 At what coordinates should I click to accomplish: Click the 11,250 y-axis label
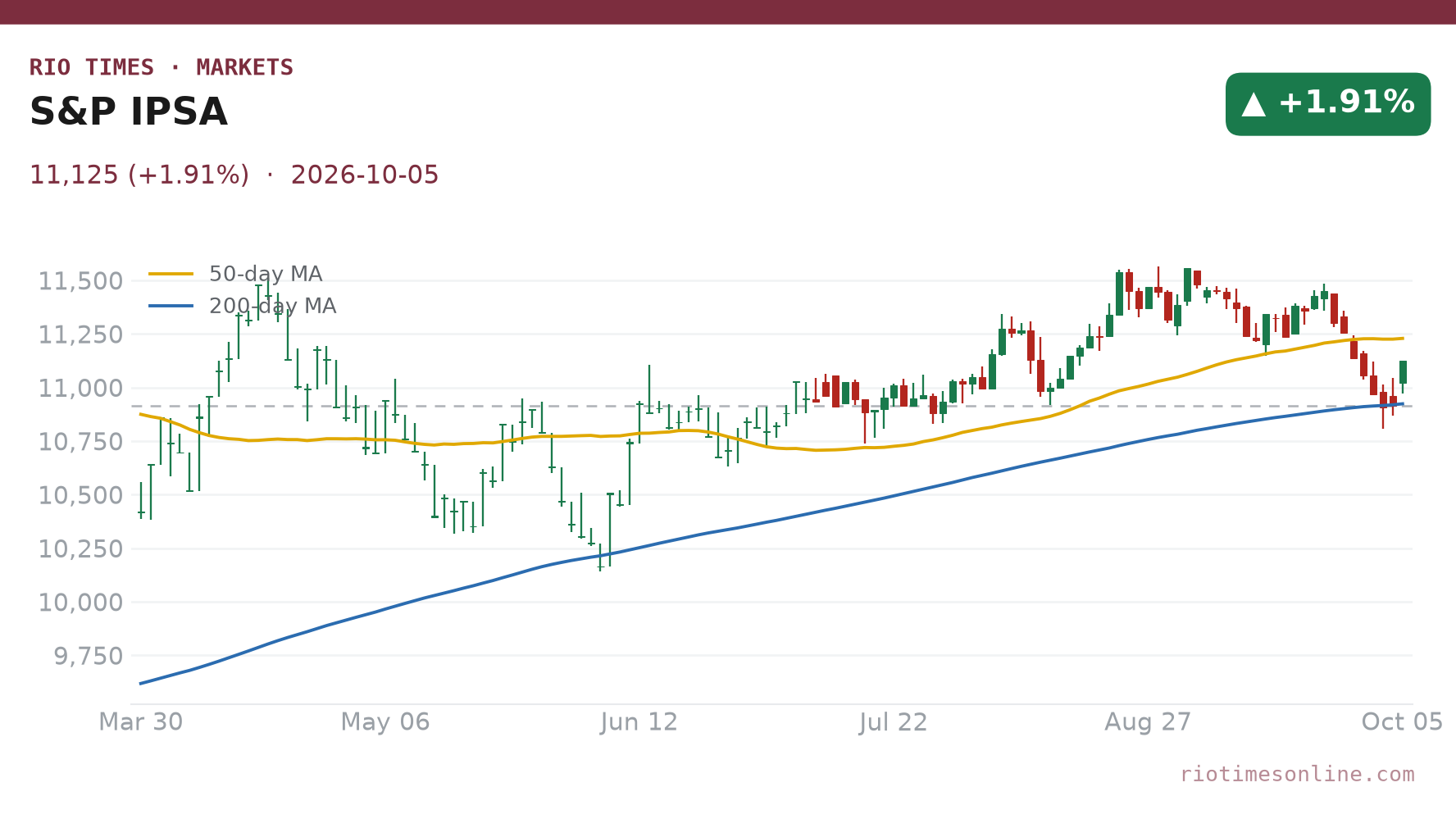click(x=80, y=334)
